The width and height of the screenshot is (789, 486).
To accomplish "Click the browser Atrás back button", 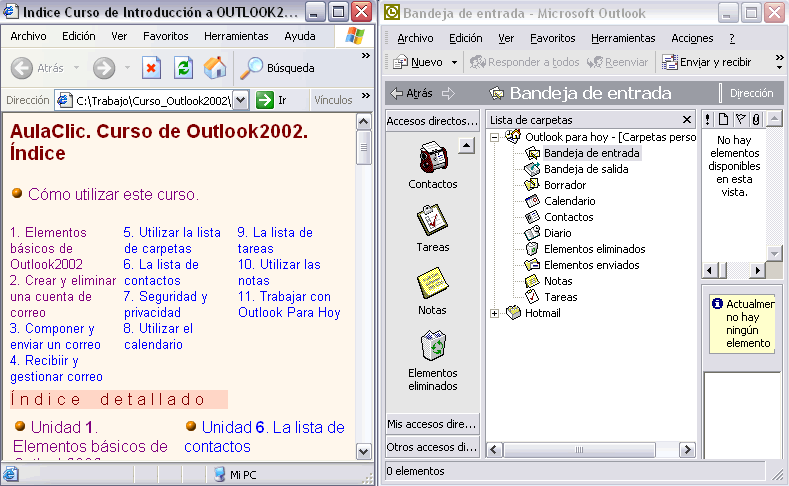I will tap(38, 68).
